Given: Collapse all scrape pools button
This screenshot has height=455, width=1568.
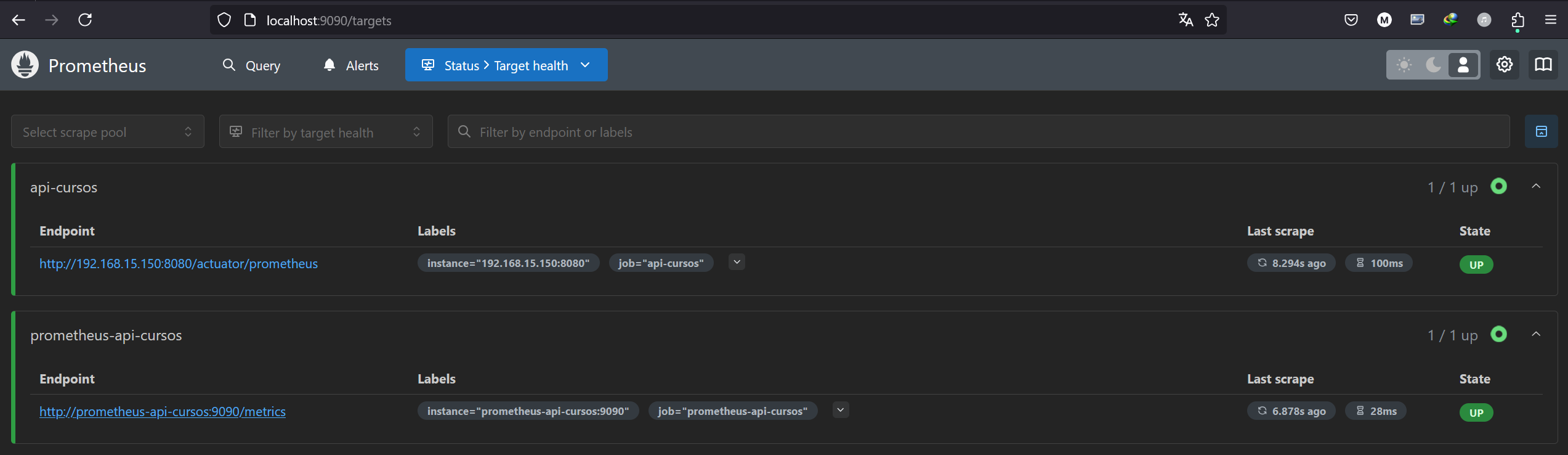Looking at the screenshot, I should coord(1542,131).
